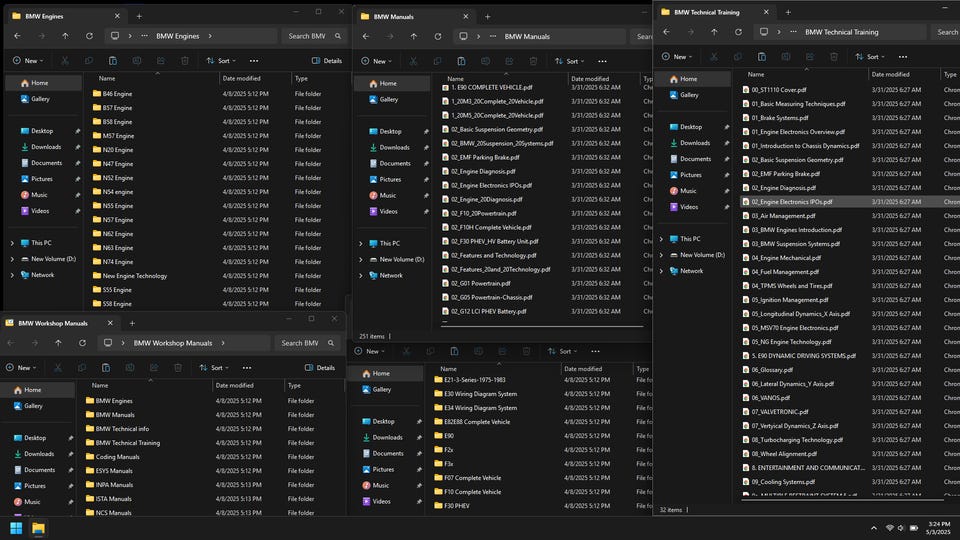
Task: Open the New dropdown in BMW Workshop Manuals window
Action: [21, 368]
